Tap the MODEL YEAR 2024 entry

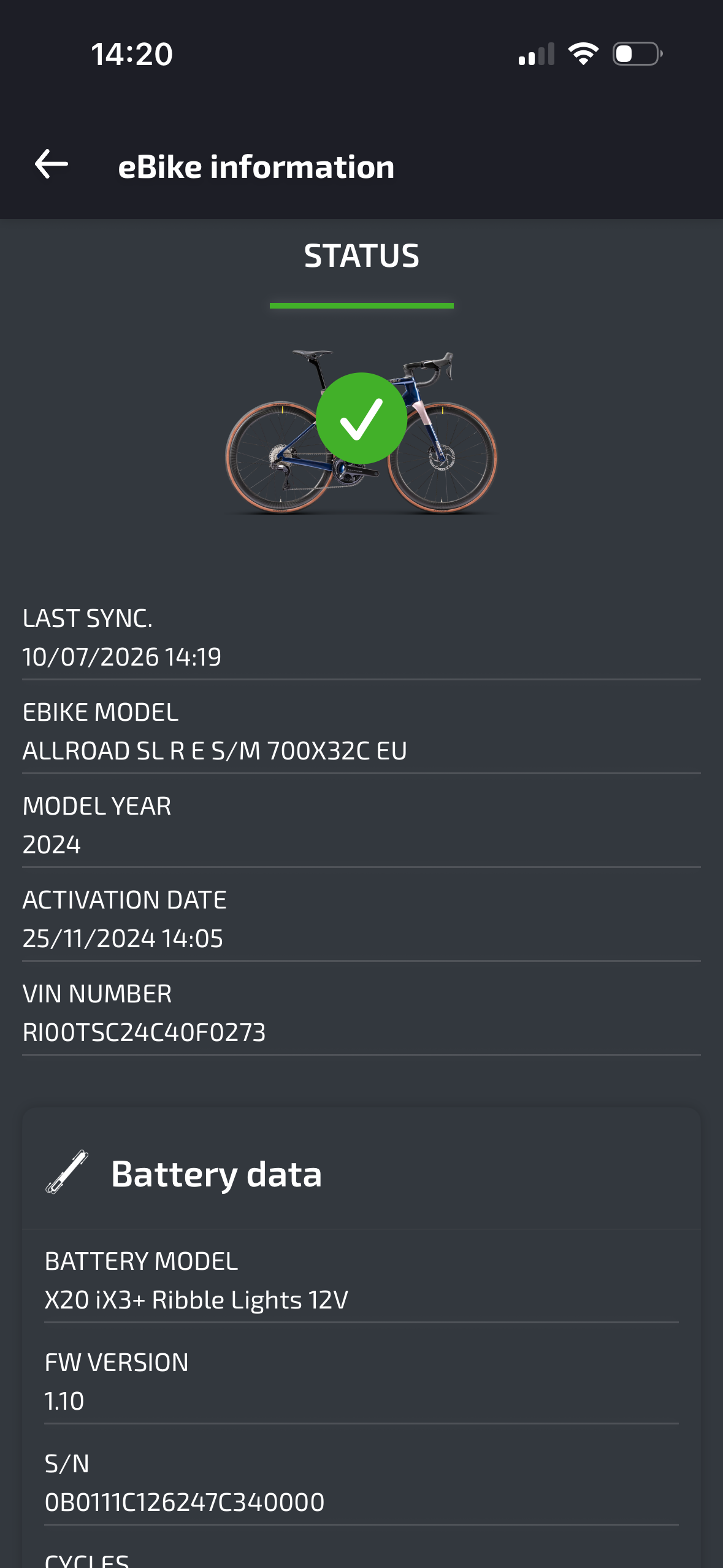tap(362, 825)
